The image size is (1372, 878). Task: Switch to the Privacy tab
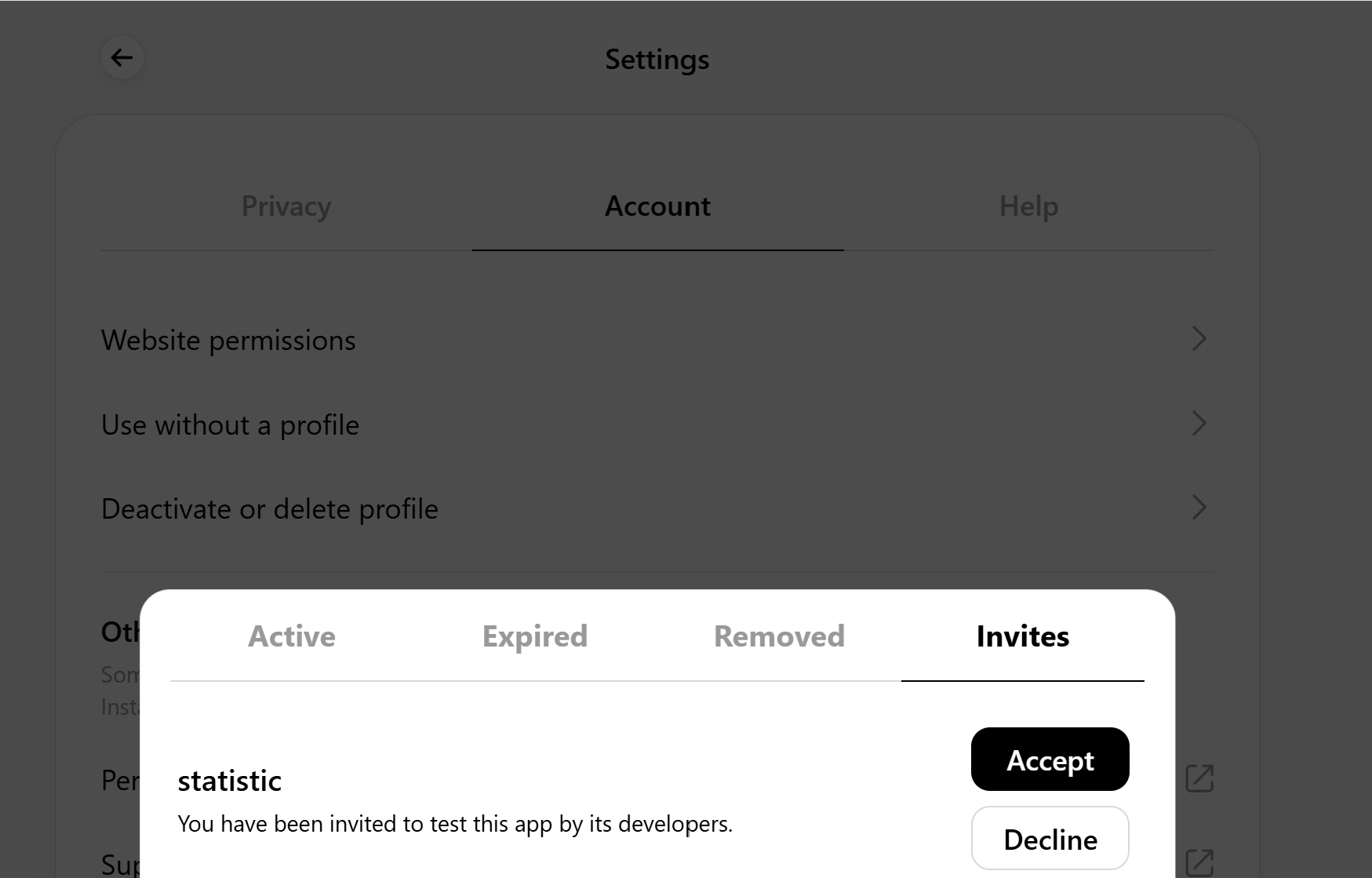[x=286, y=206]
